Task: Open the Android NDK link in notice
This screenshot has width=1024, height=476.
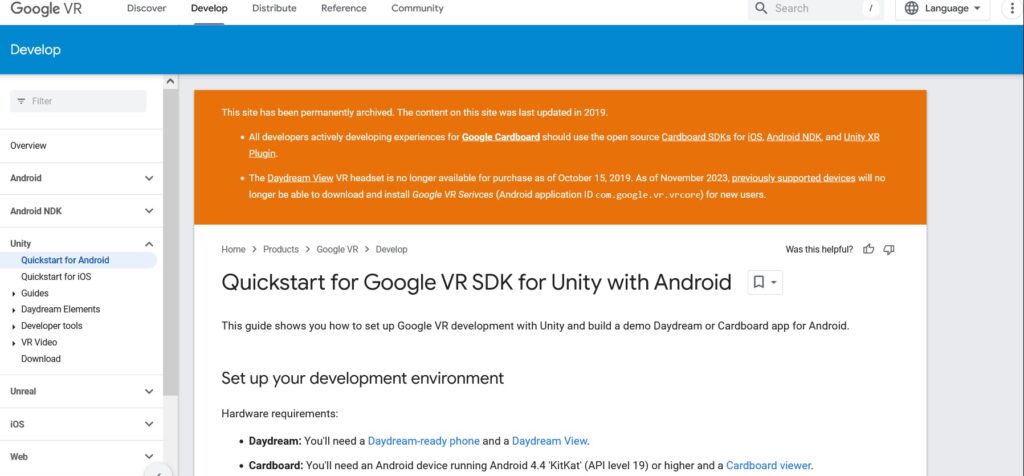Action: click(795, 137)
